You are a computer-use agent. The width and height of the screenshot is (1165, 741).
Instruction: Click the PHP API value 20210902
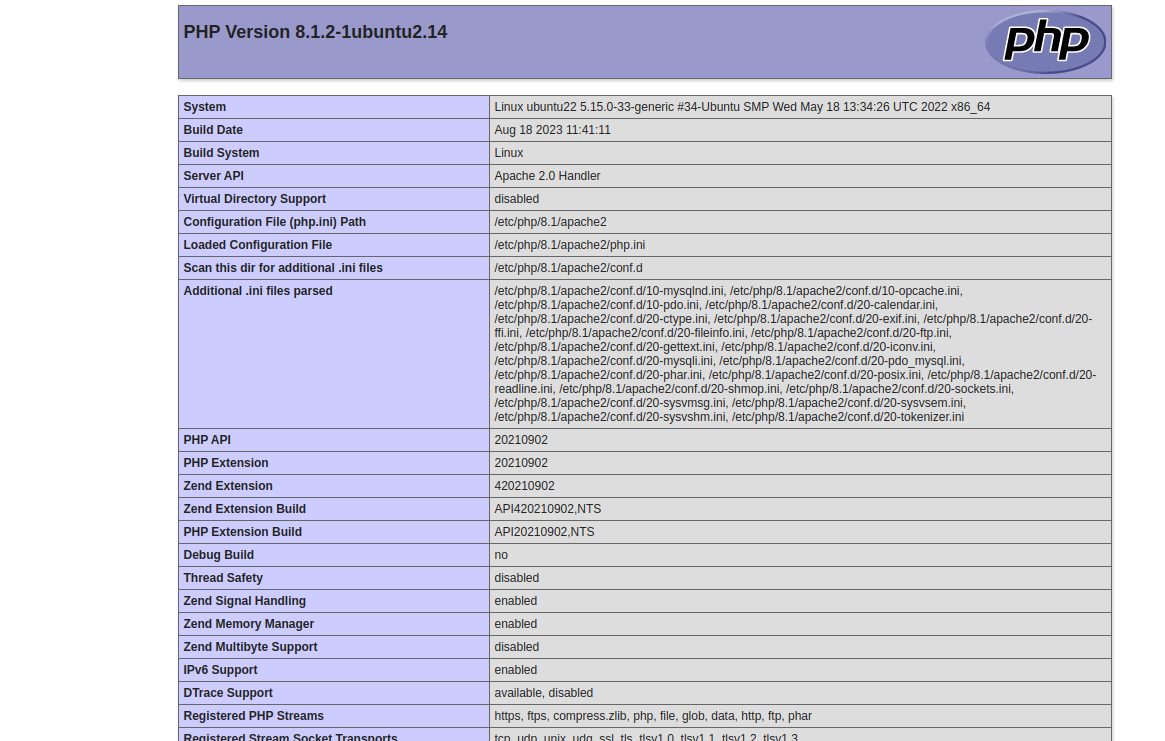(521, 440)
